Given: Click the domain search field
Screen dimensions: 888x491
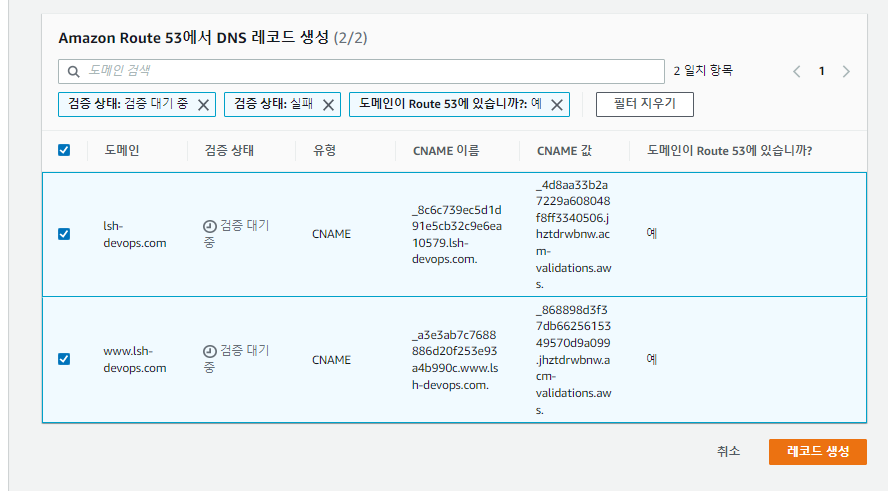Looking at the screenshot, I should 361,71.
